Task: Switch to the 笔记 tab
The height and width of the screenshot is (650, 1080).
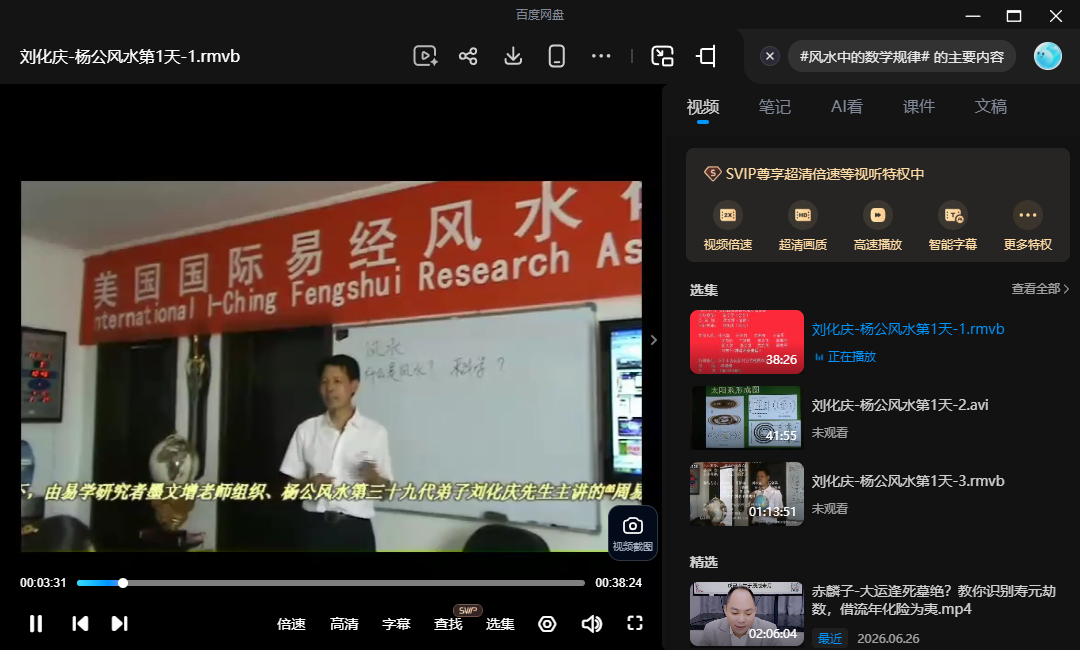Action: tap(774, 107)
